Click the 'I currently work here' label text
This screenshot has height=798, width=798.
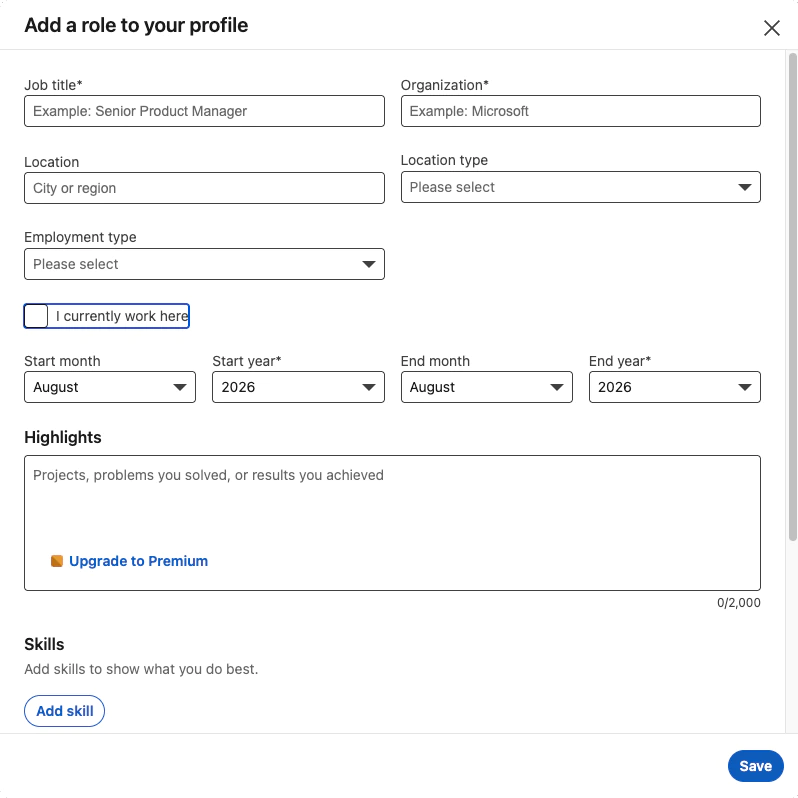click(122, 316)
